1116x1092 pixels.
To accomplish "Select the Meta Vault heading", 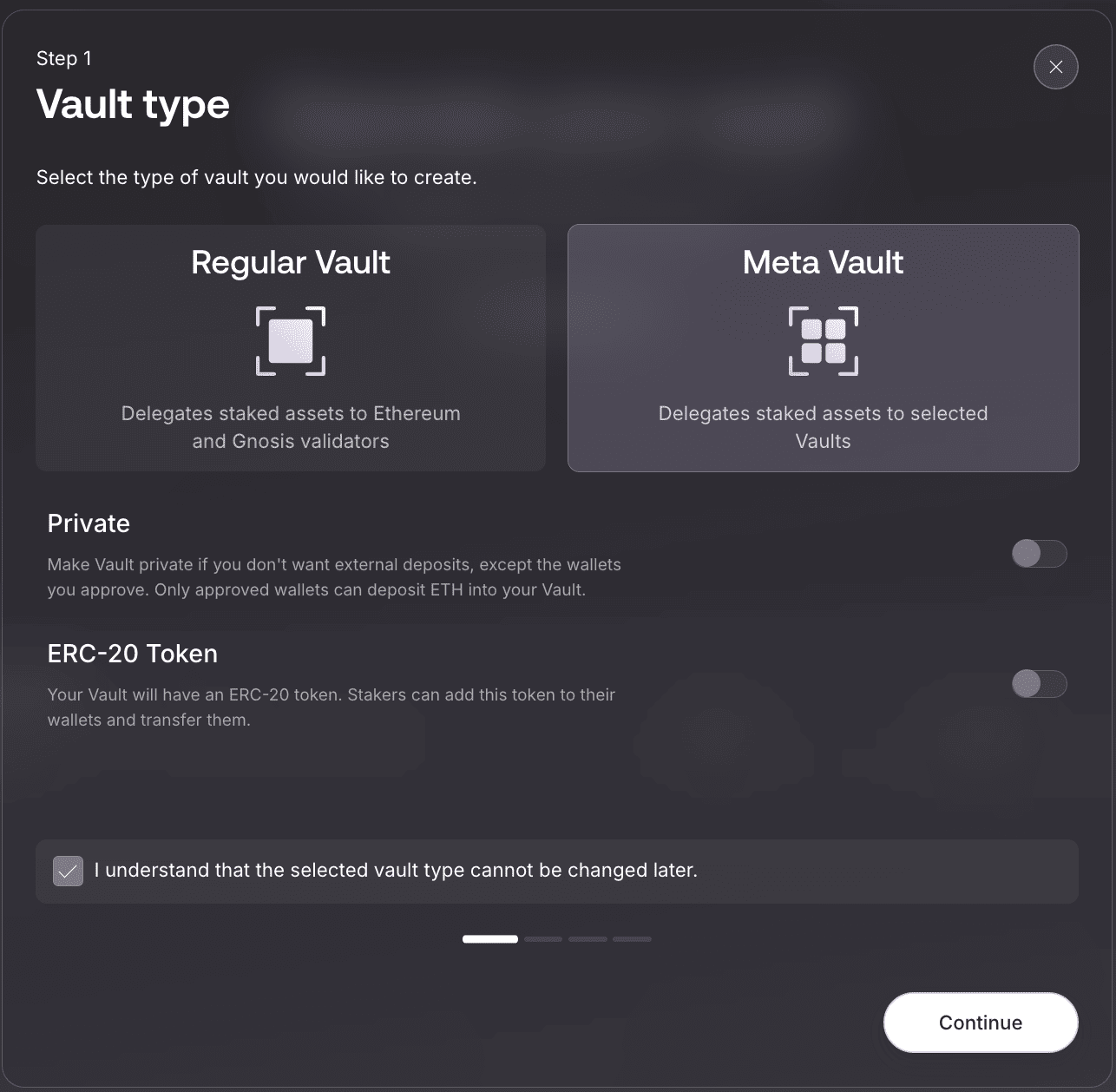I will (x=823, y=262).
